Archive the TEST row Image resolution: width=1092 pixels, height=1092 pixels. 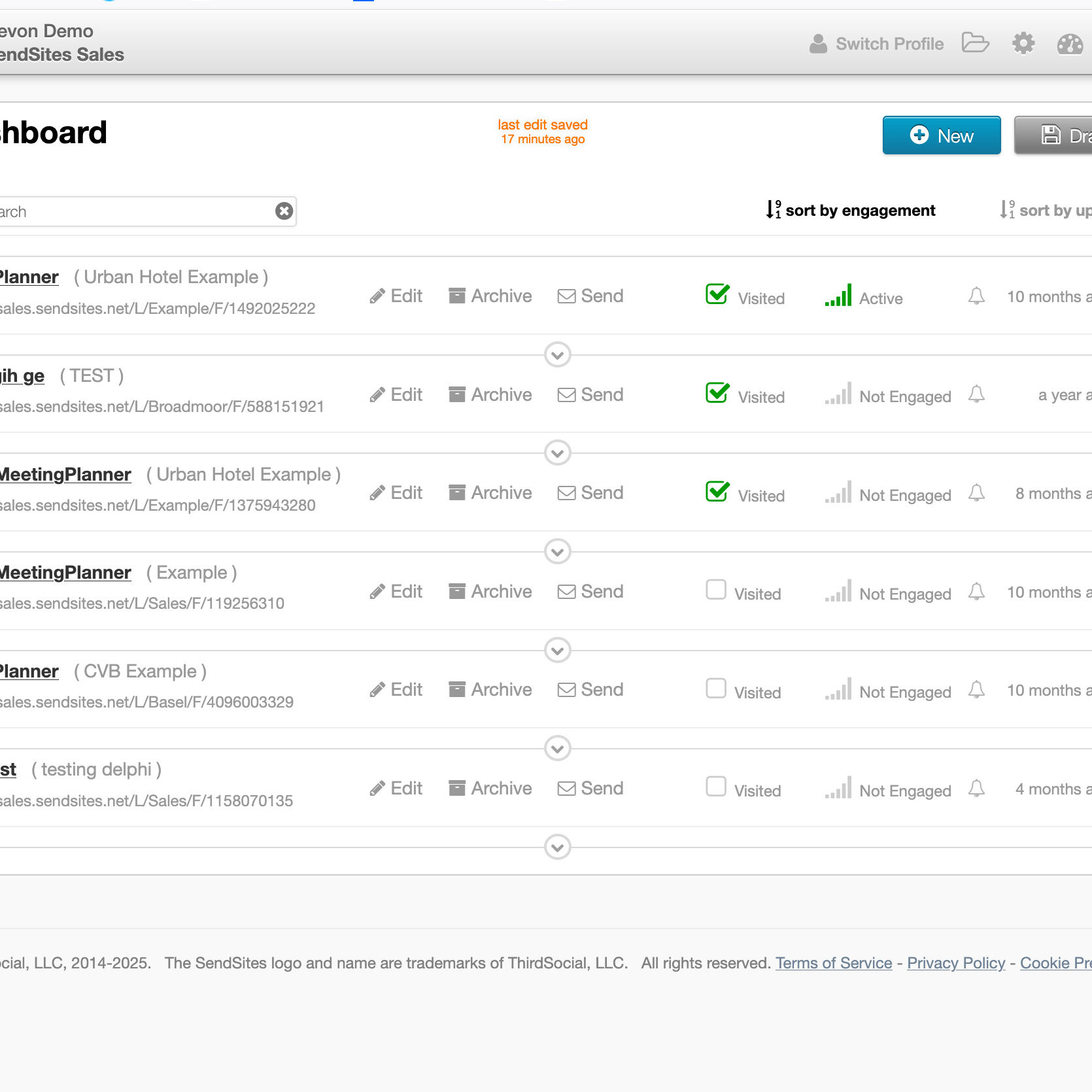pos(489,394)
